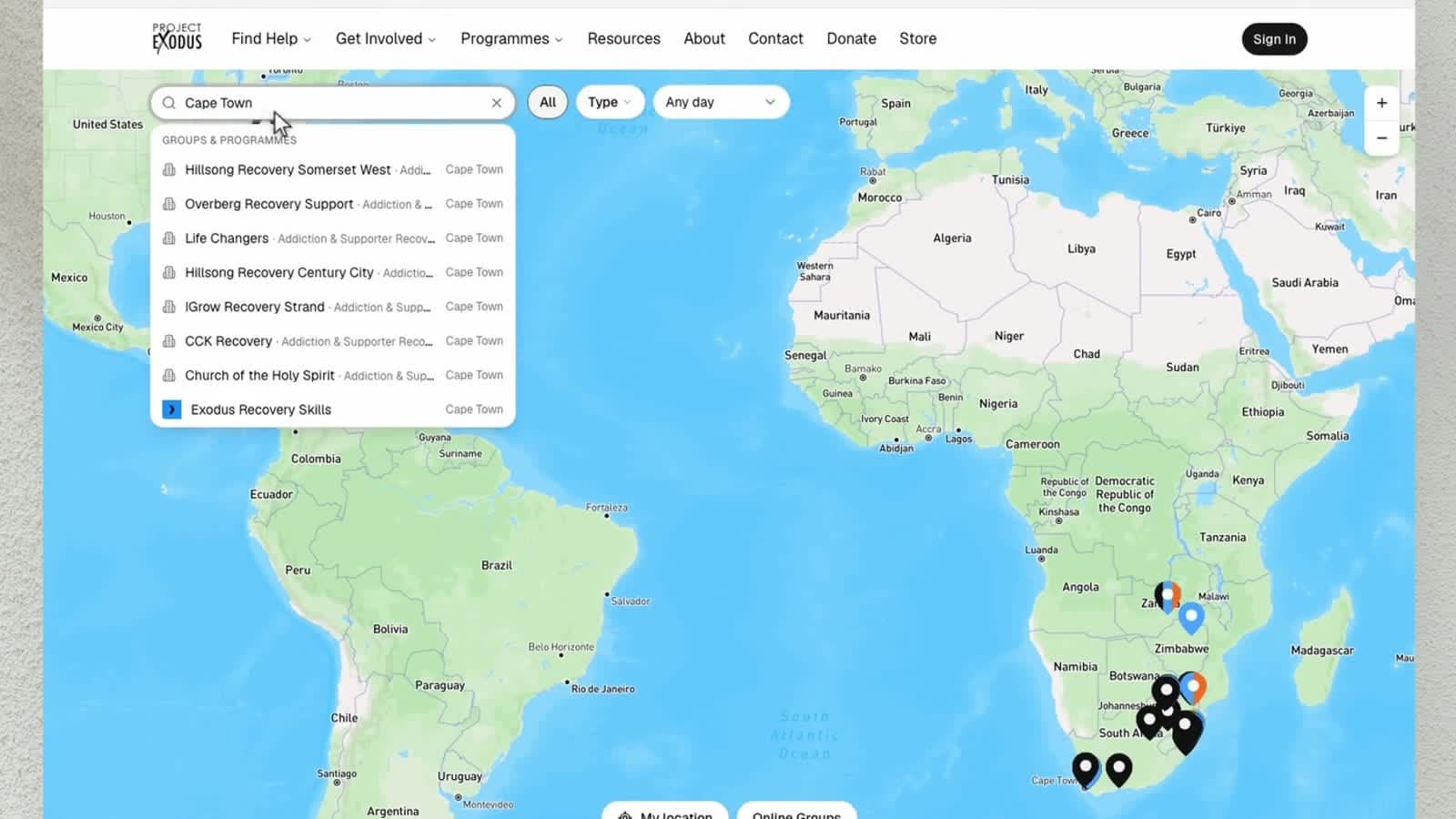1456x819 pixels.
Task: Click the Saudi Arabia map label
Action: (1305, 283)
